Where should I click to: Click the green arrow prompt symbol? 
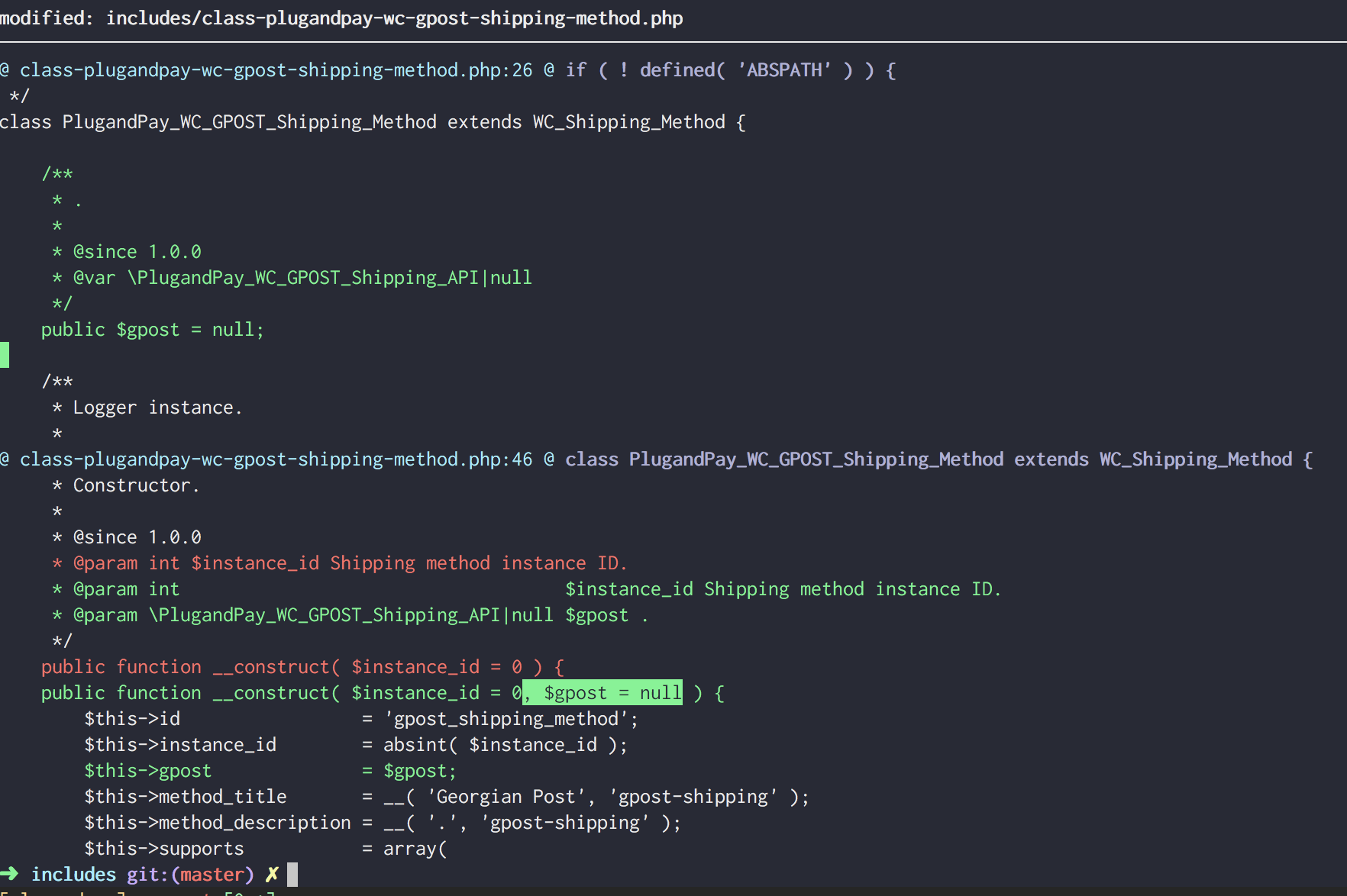11,874
